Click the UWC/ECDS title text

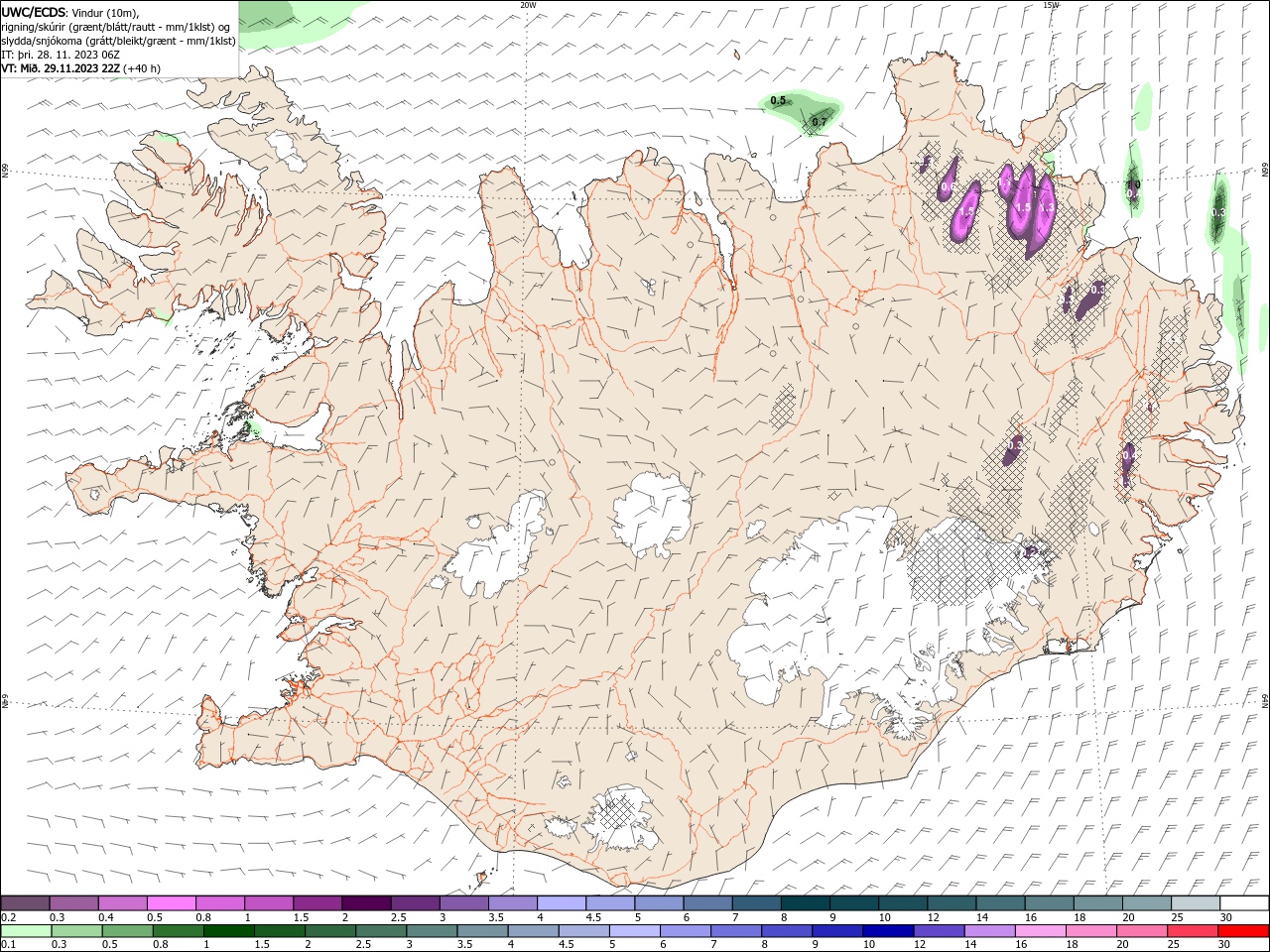point(34,12)
